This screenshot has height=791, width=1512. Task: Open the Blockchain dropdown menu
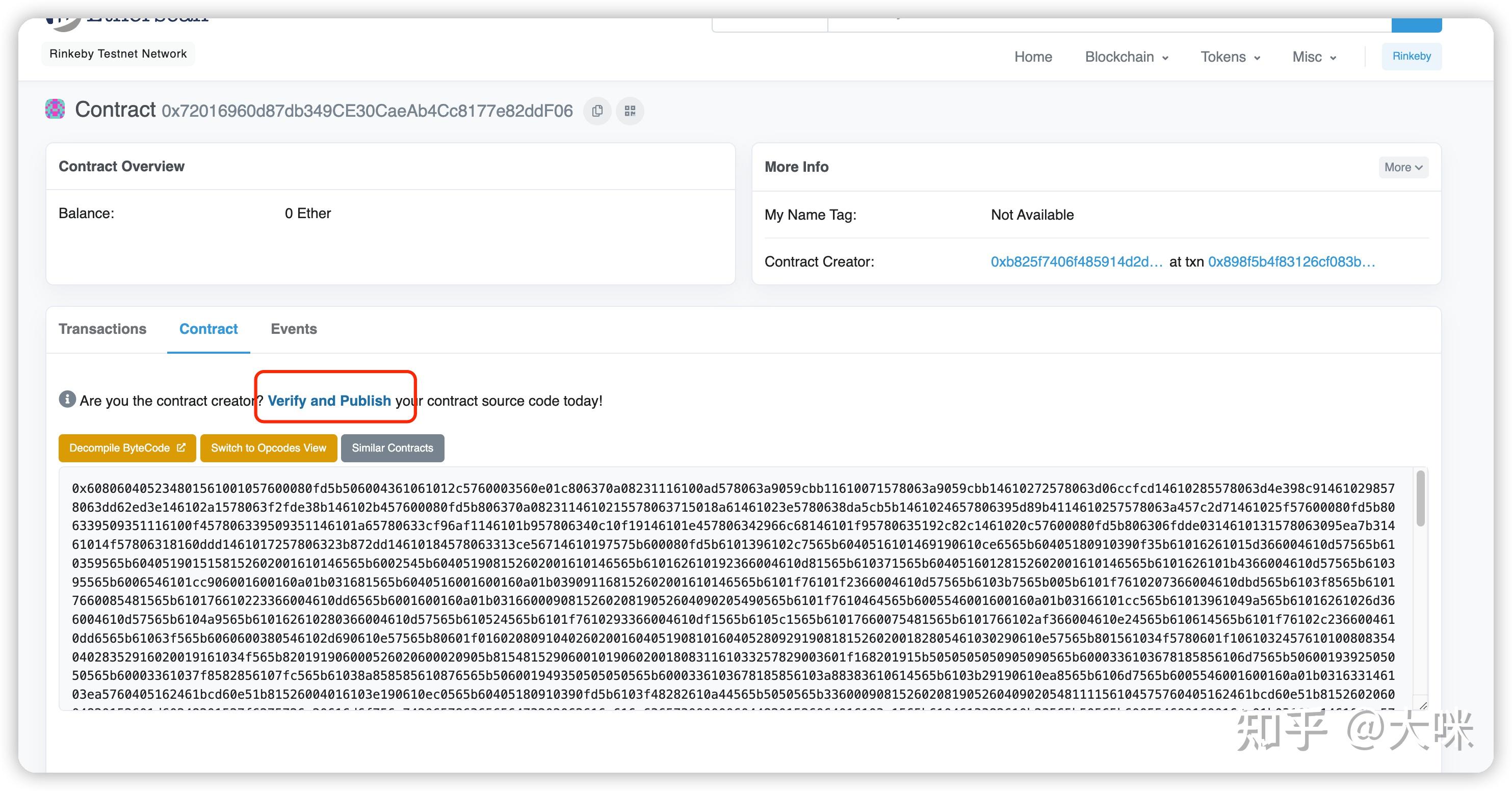point(1127,57)
